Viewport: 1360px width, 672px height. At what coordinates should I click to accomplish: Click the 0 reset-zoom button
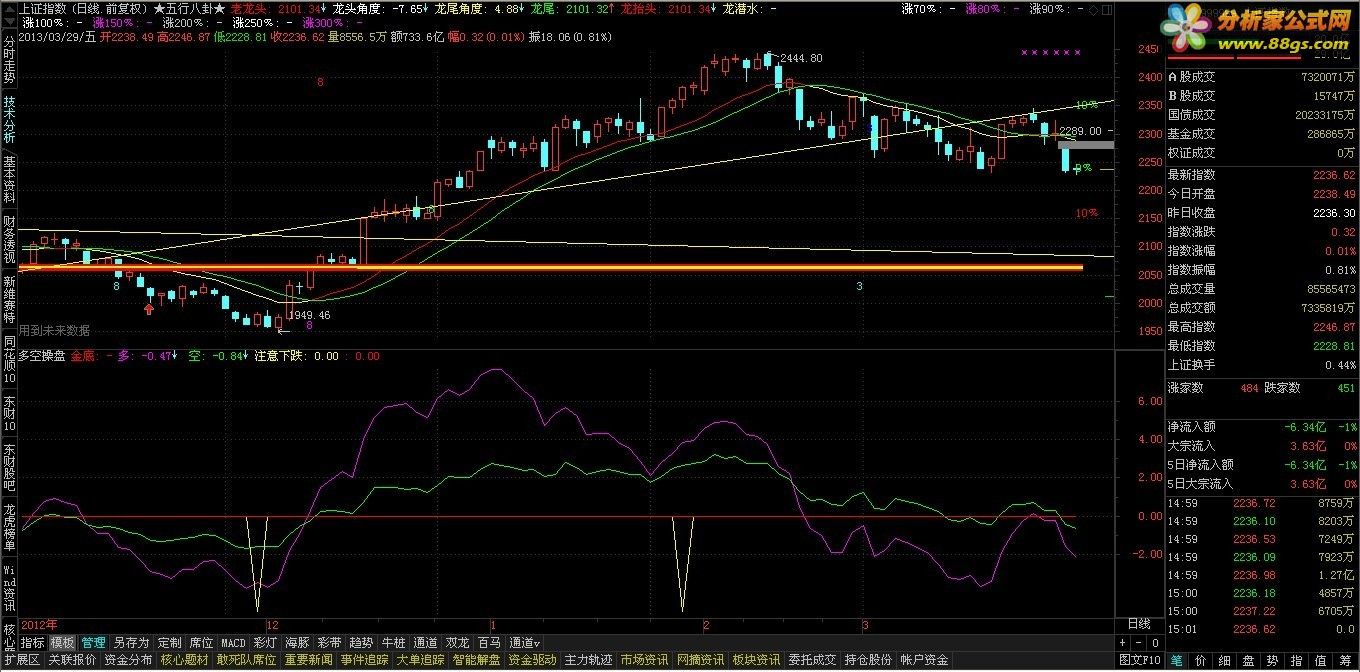click(x=1155, y=643)
